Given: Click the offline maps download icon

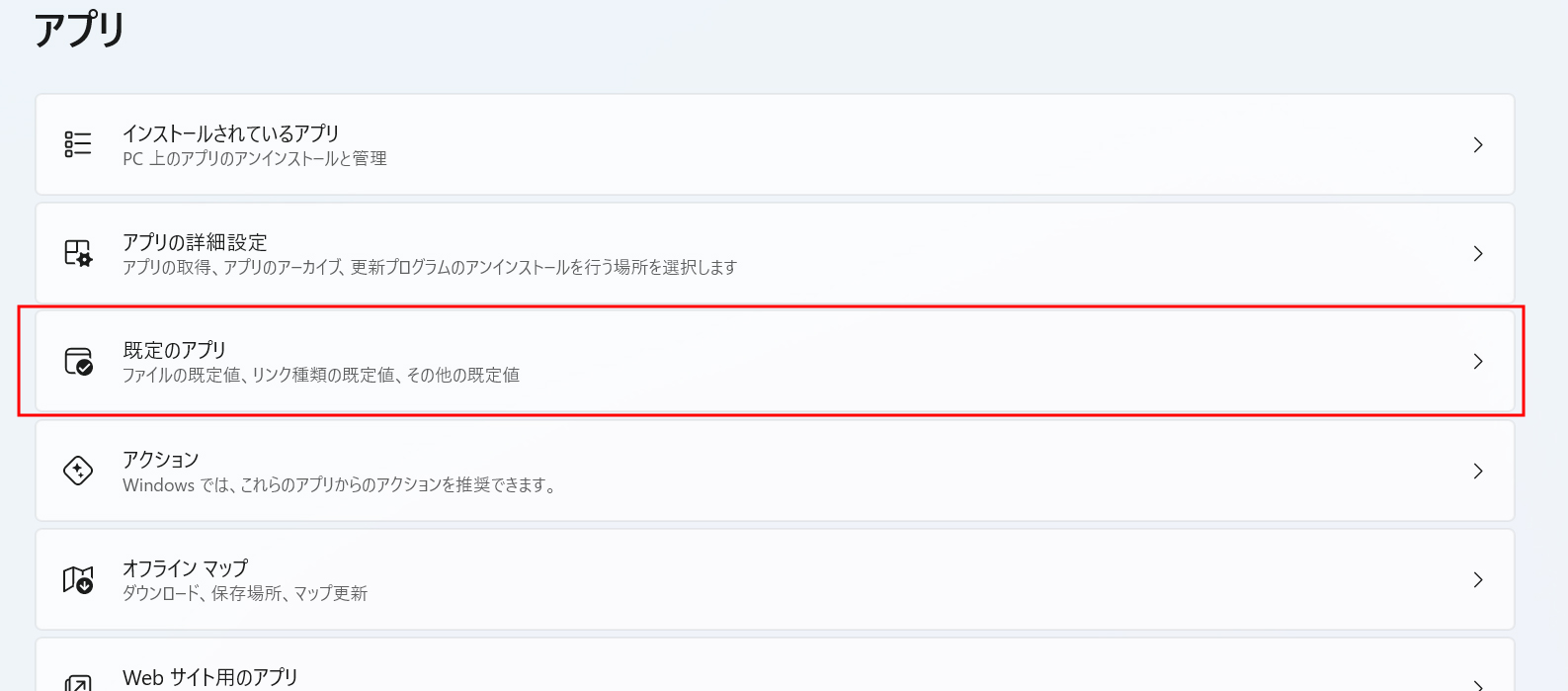Looking at the screenshot, I should click(x=78, y=579).
